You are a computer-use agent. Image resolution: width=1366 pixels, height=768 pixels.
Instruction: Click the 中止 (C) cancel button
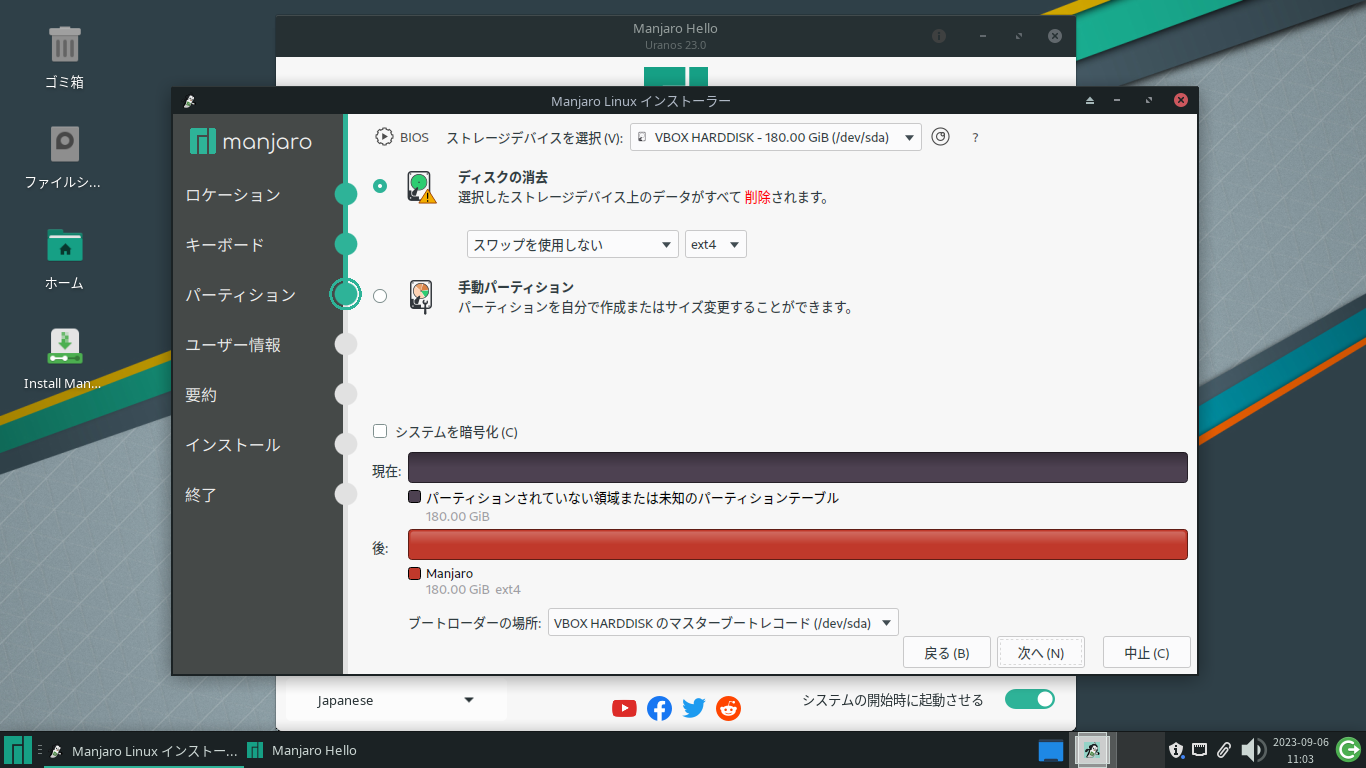click(1147, 653)
